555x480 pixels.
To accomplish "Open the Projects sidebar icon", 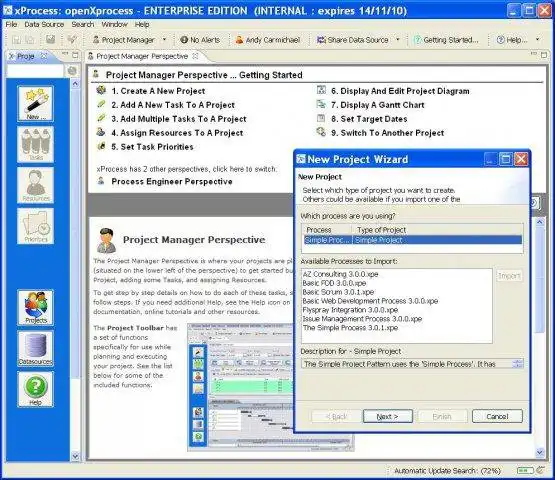I will 35,307.
